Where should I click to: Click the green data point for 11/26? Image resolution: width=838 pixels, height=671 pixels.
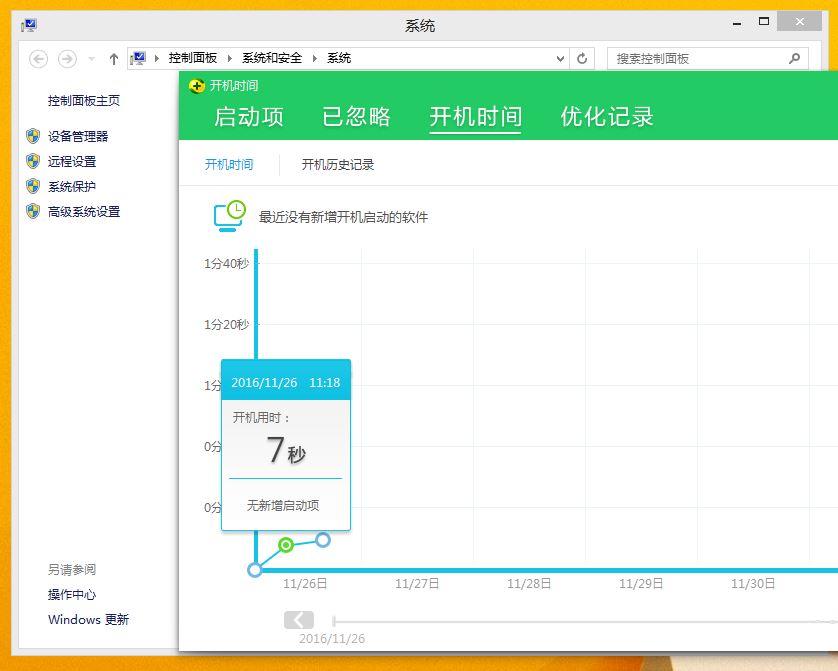click(x=284, y=543)
